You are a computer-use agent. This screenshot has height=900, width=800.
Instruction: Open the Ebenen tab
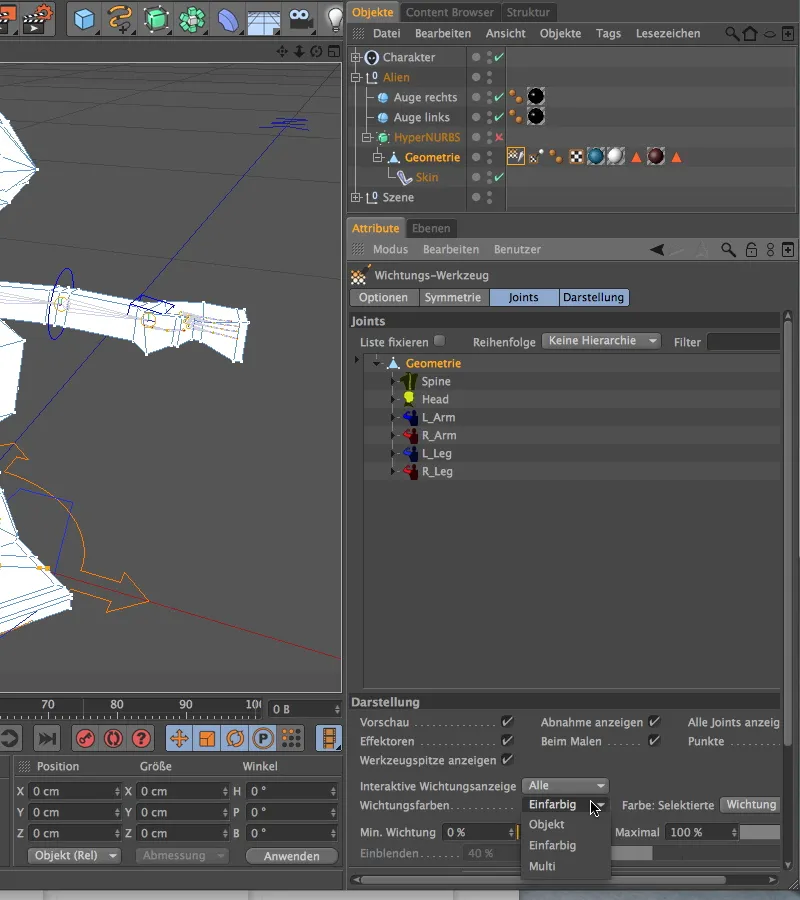[431, 228]
